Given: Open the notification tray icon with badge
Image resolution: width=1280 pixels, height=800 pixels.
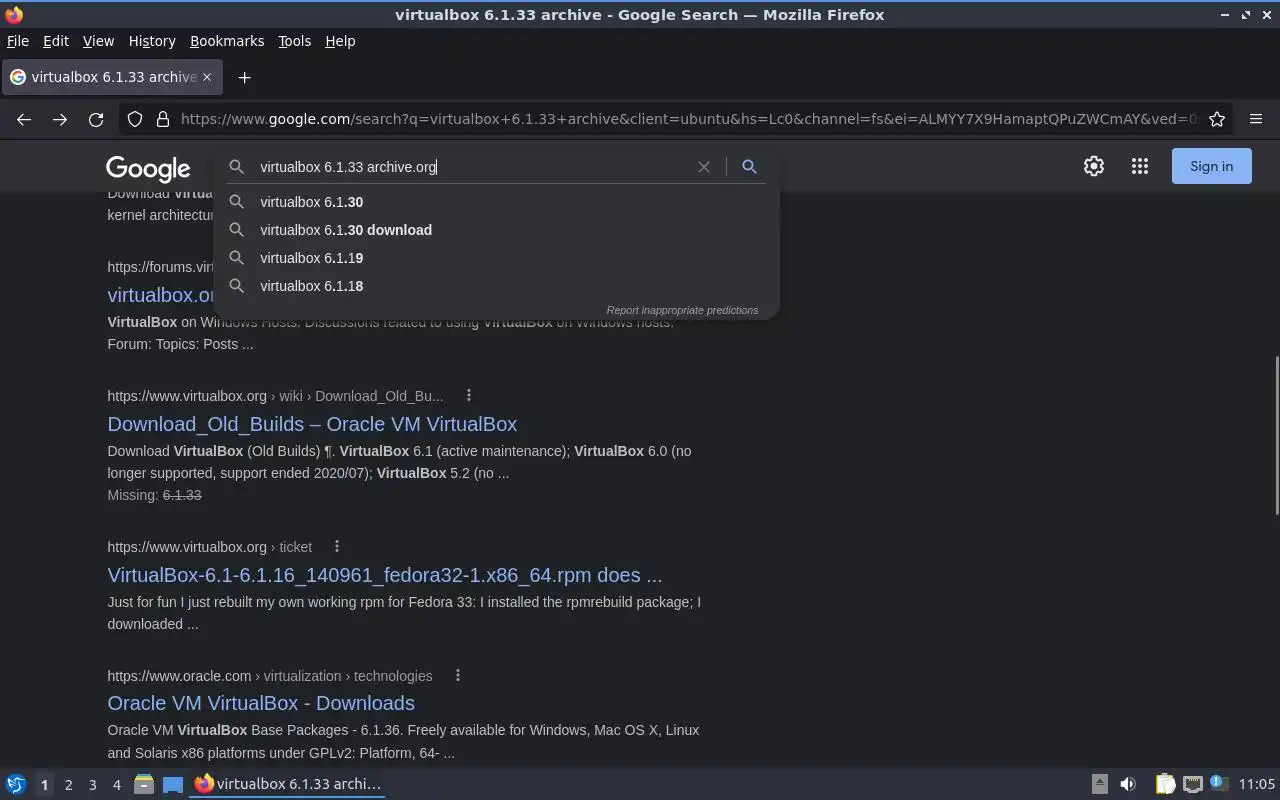Looking at the screenshot, I should [x=1218, y=783].
